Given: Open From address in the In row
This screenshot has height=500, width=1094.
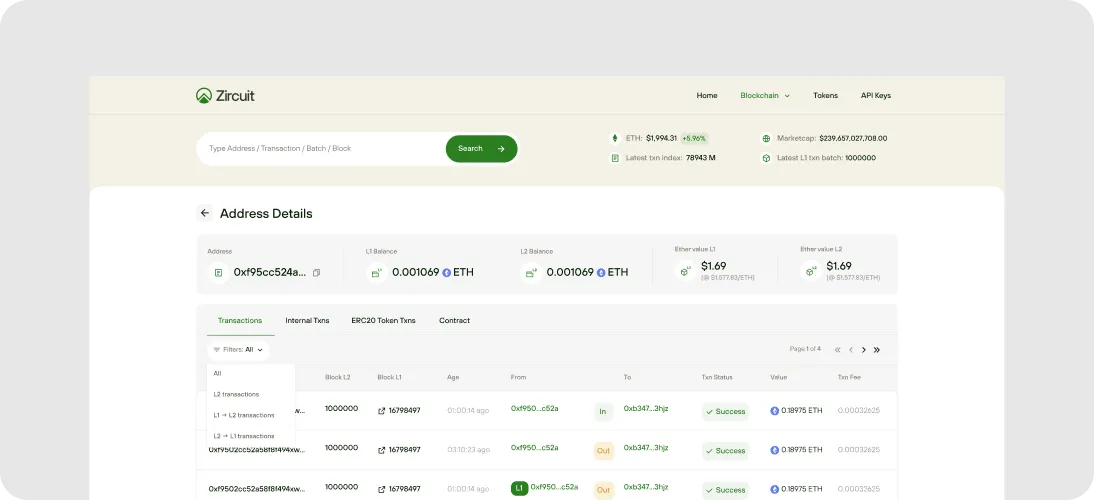Looking at the screenshot, I should (x=534, y=409).
